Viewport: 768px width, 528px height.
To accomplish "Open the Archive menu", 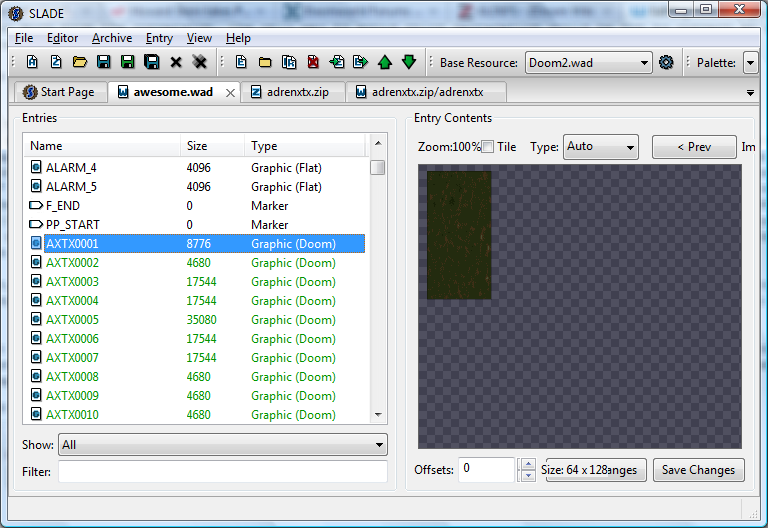I will click(x=112, y=38).
